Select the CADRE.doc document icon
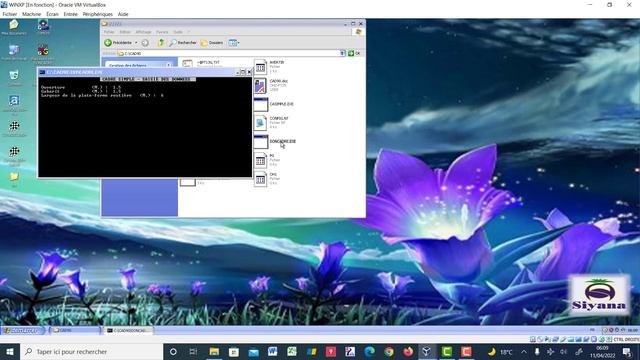 click(x=260, y=86)
